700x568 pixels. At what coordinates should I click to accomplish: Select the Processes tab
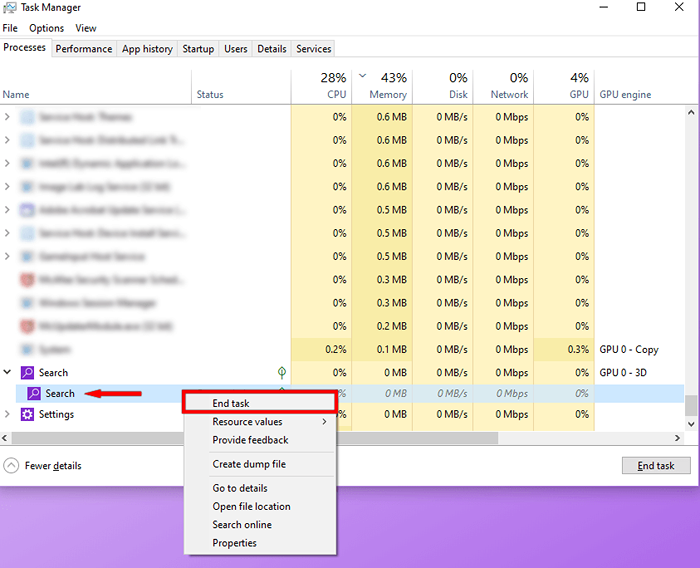pos(25,47)
